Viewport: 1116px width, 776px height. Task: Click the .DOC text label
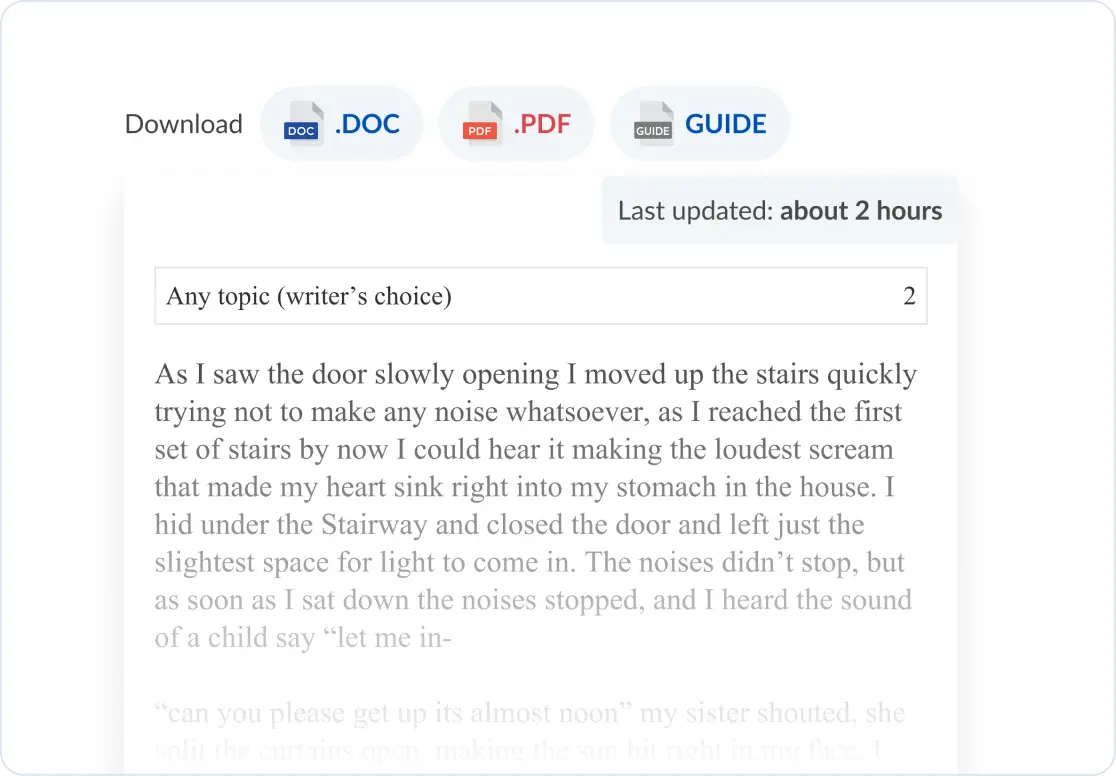367,124
